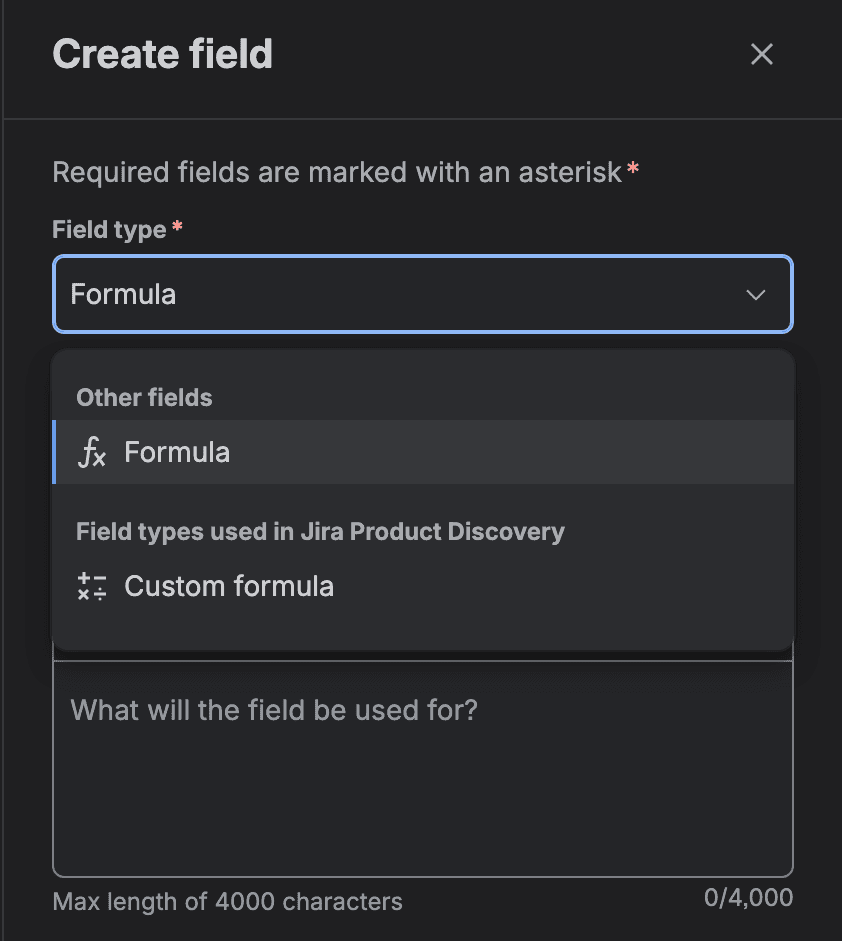
Task: Click 'Required fields are marked with an asterisk' note
Action: tap(337, 173)
